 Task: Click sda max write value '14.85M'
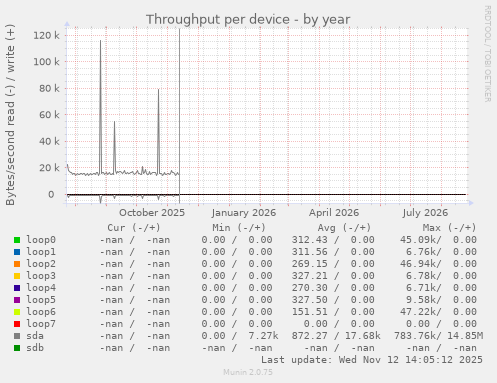pos(465,336)
